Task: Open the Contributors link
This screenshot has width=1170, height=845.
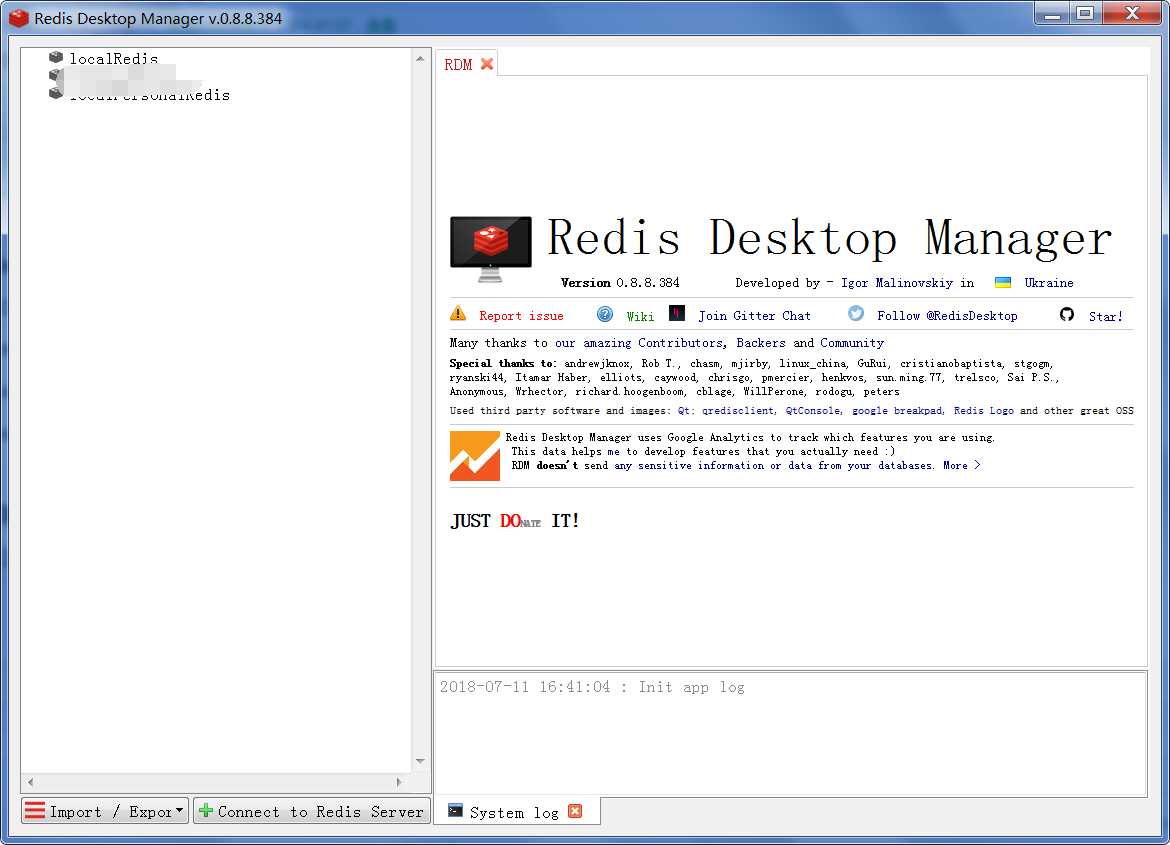Action: click(680, 343)
